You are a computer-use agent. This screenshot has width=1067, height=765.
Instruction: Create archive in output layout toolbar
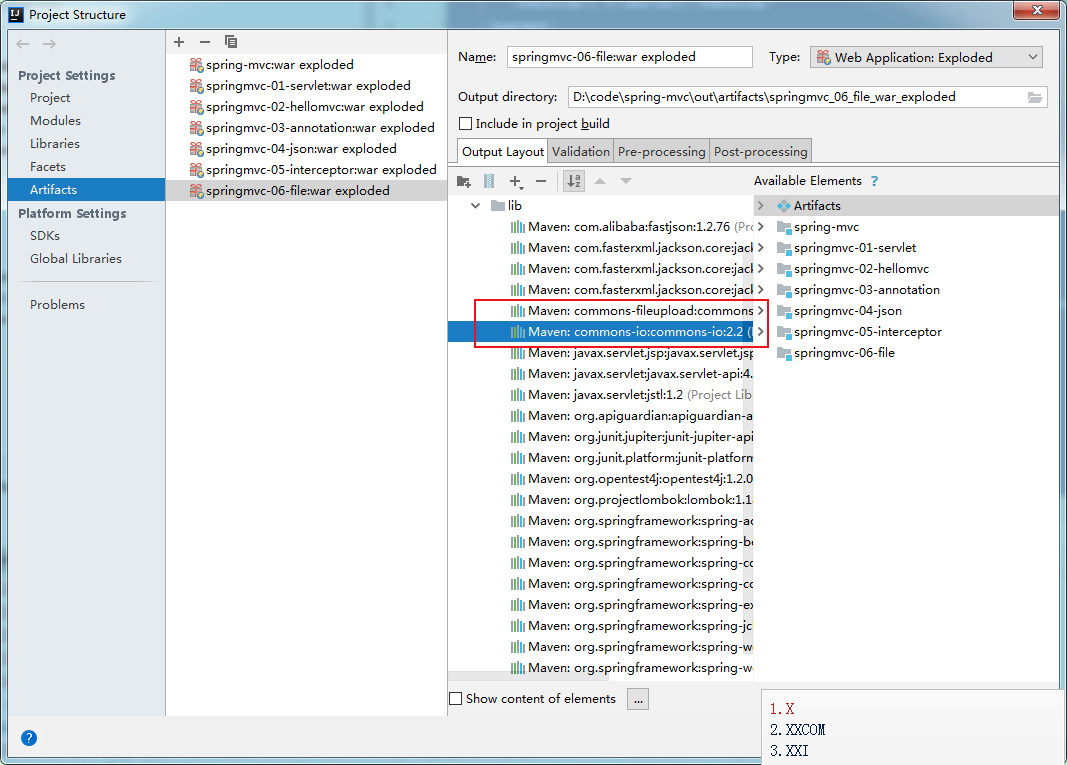pos(489,181)
